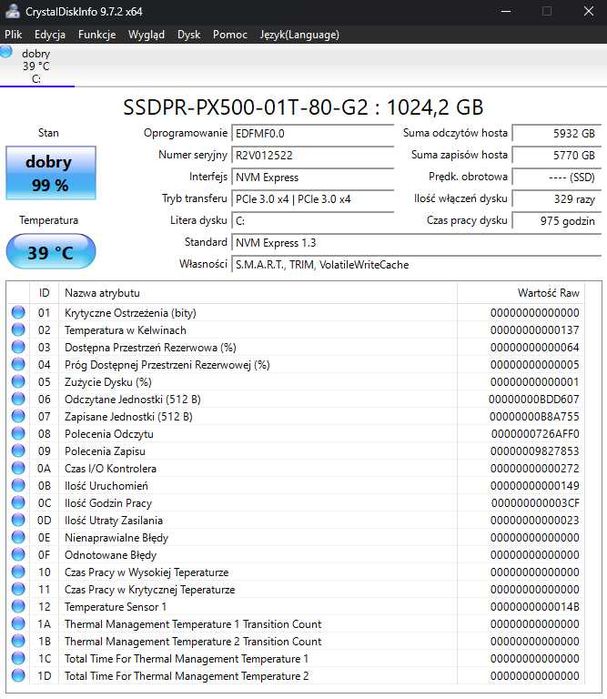Open the Plik menu
The image size is (607, 699).
[x=13, y=35]
